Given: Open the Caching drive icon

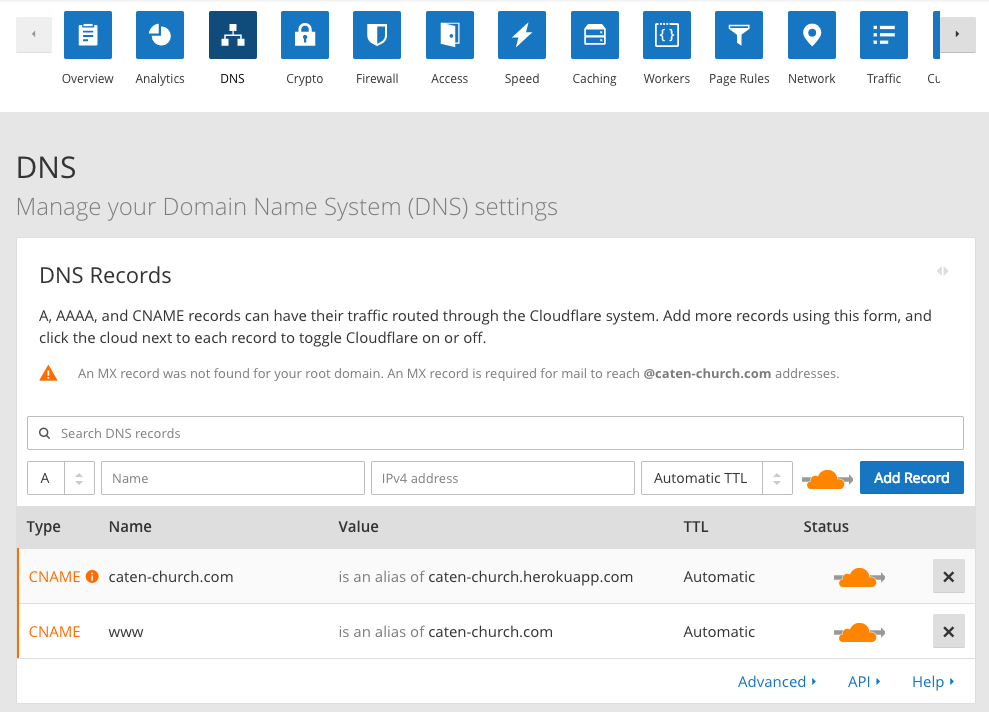Looking at the screenshot, I should pyautogui.click(x=595, y=36).
